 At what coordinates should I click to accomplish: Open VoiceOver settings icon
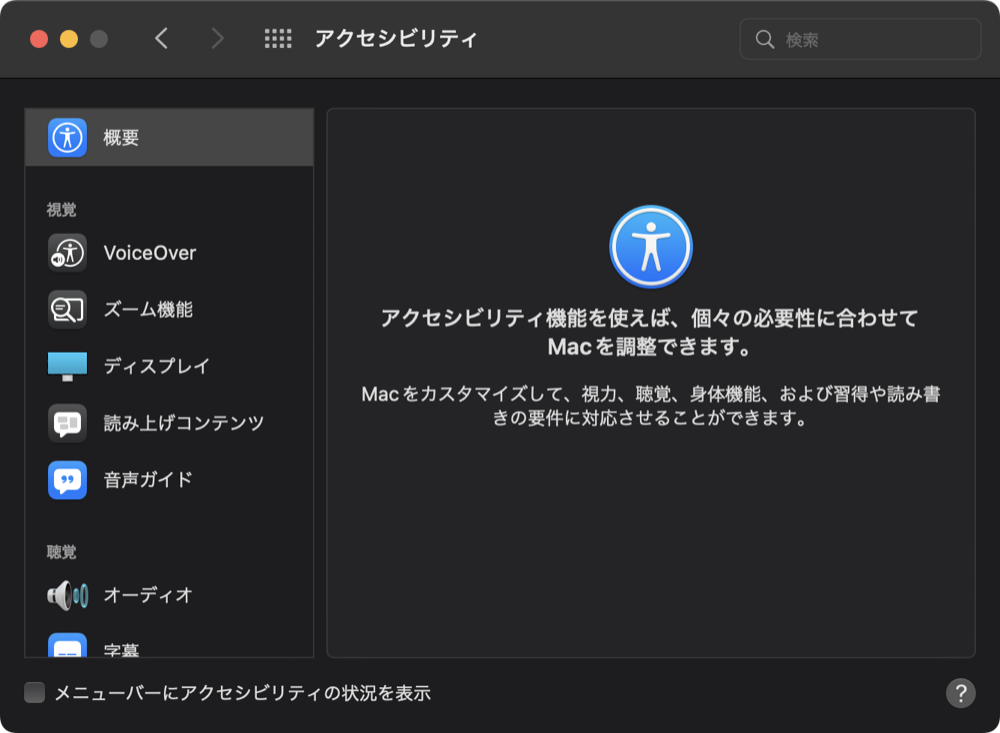pyautogui.click(x=67, y=253)
